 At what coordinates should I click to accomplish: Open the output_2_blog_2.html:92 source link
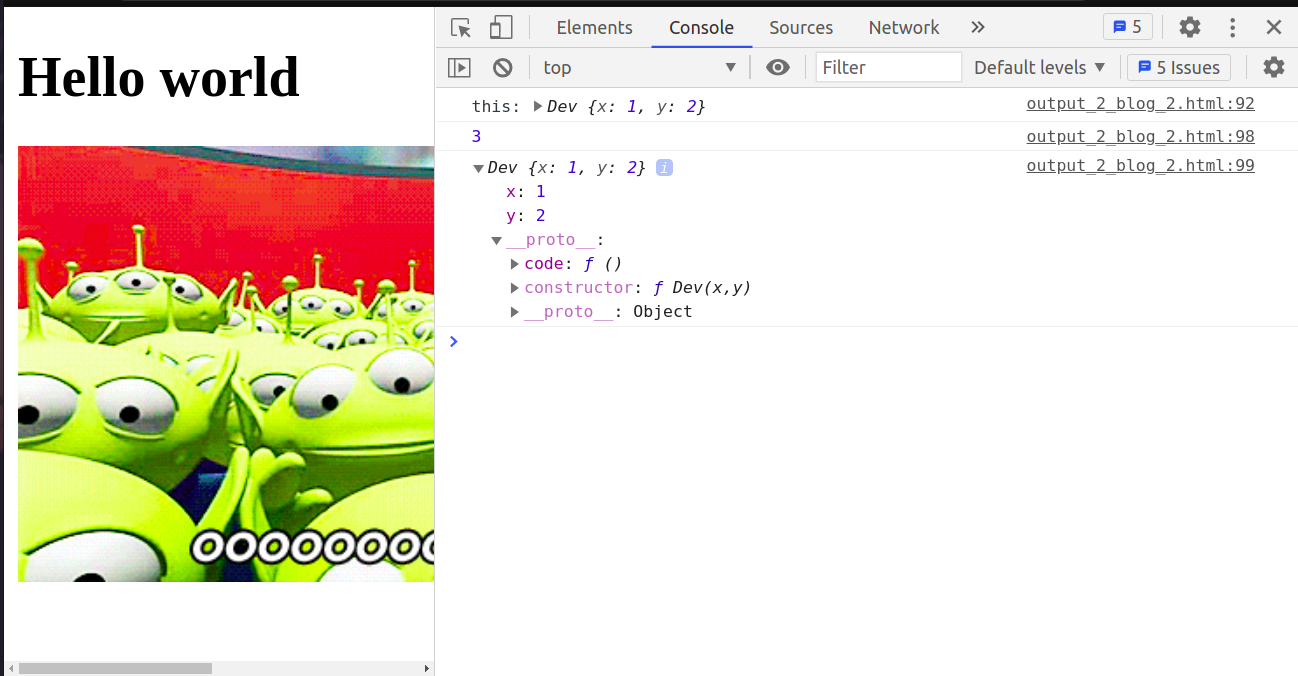pyautogui.click(x=1140, y=104)
